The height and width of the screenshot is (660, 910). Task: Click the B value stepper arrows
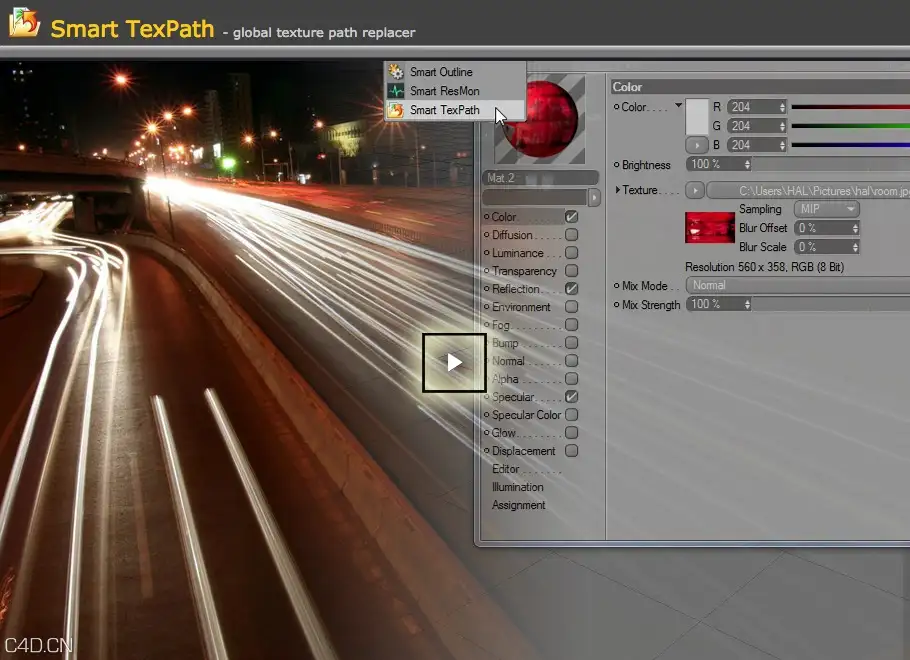pos(782,145)
